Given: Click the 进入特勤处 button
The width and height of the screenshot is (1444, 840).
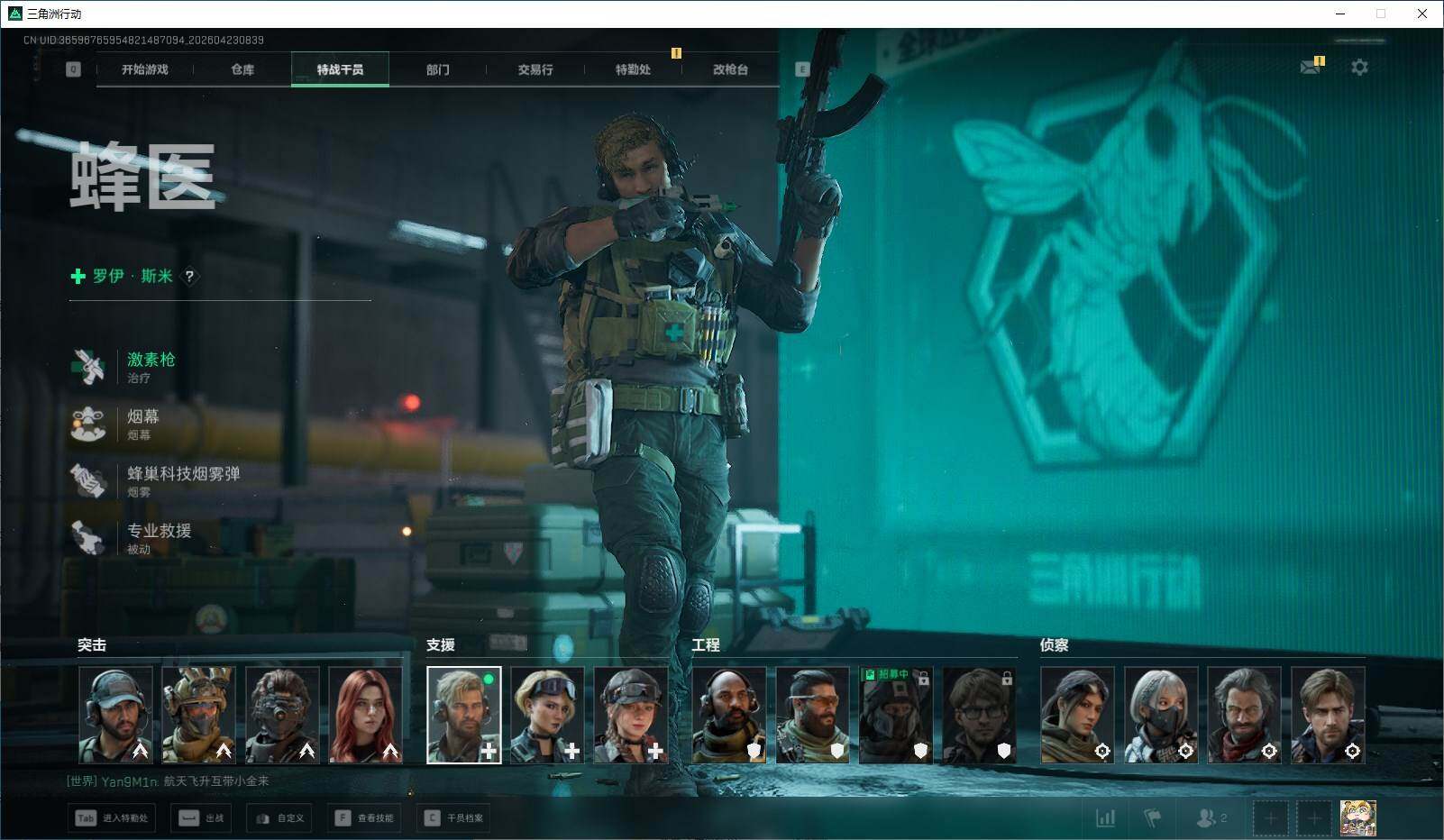Looking at the screenshot, I should 113,817.
